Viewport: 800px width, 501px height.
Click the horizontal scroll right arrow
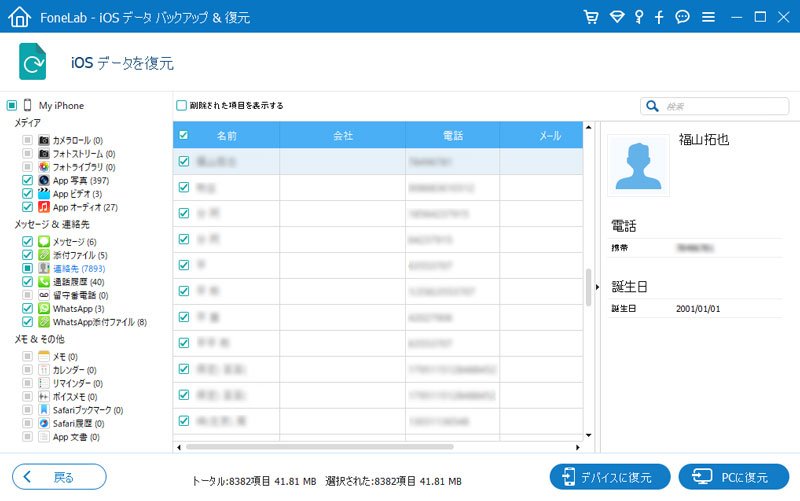[578, 447]
